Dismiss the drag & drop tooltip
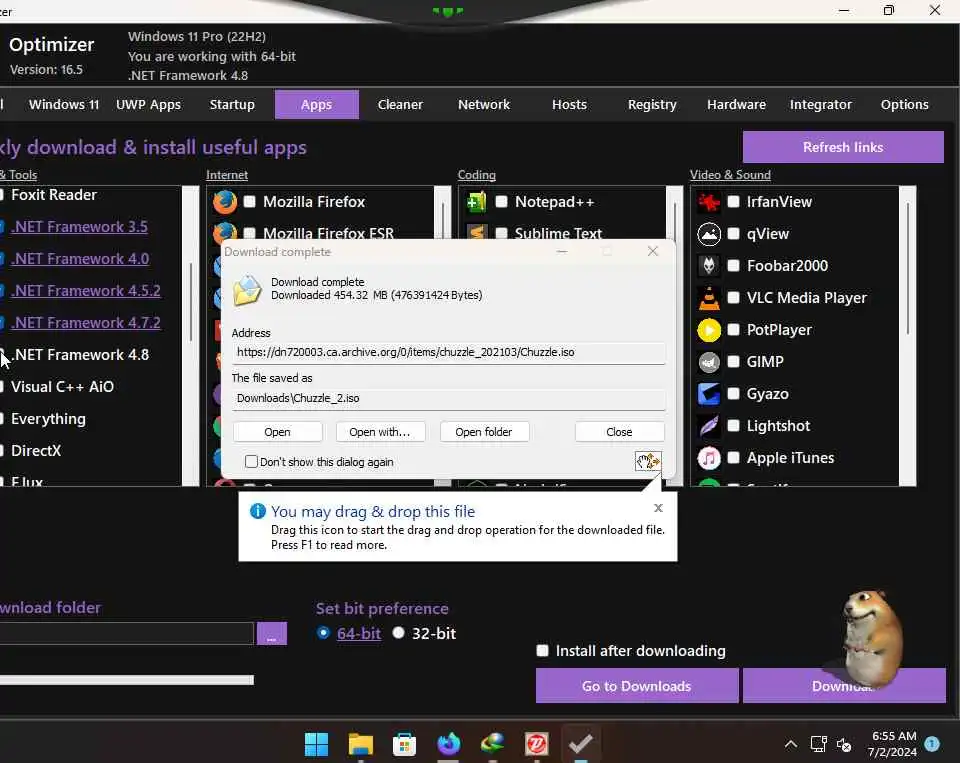Screen dimensions: 960x763 [658, 508]
